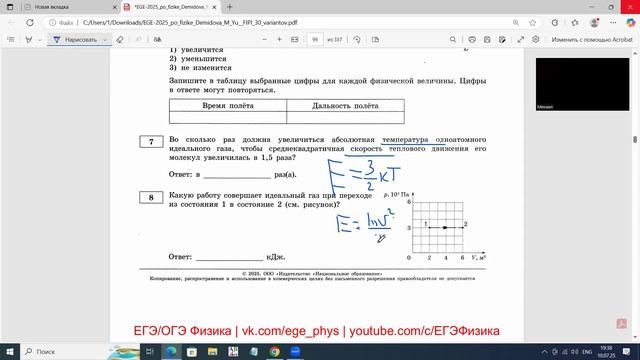Open Google Chrome from the taskbar
Image resolution: width=640 pixels, height=360 pixels.
point(275,351)
